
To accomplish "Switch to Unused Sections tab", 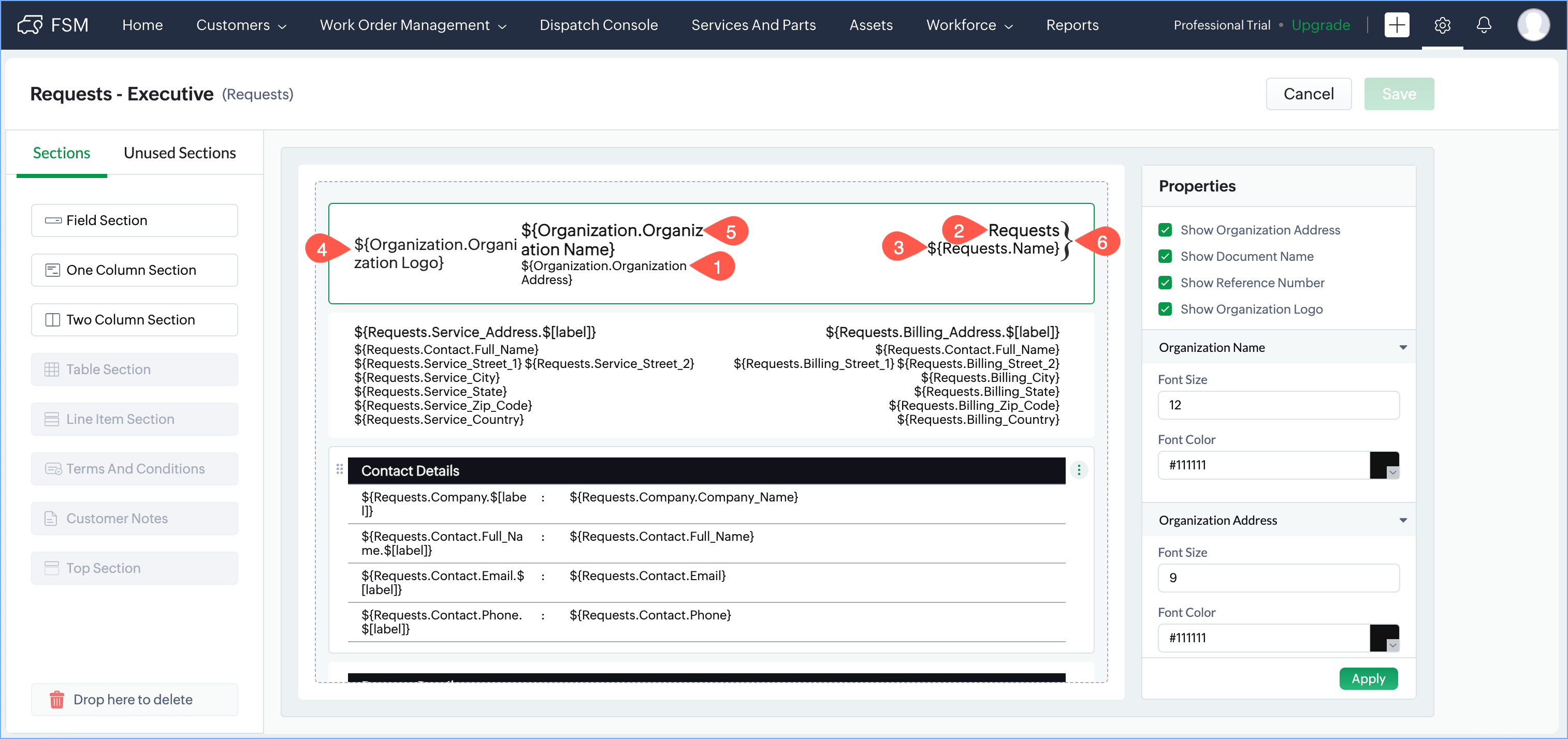I will [180, 153].
